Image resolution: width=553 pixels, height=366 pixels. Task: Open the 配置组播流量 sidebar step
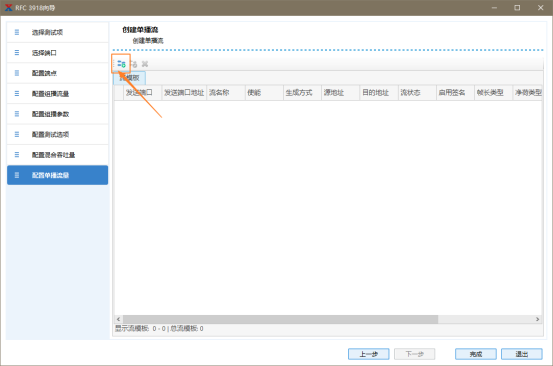click(57, 94)
